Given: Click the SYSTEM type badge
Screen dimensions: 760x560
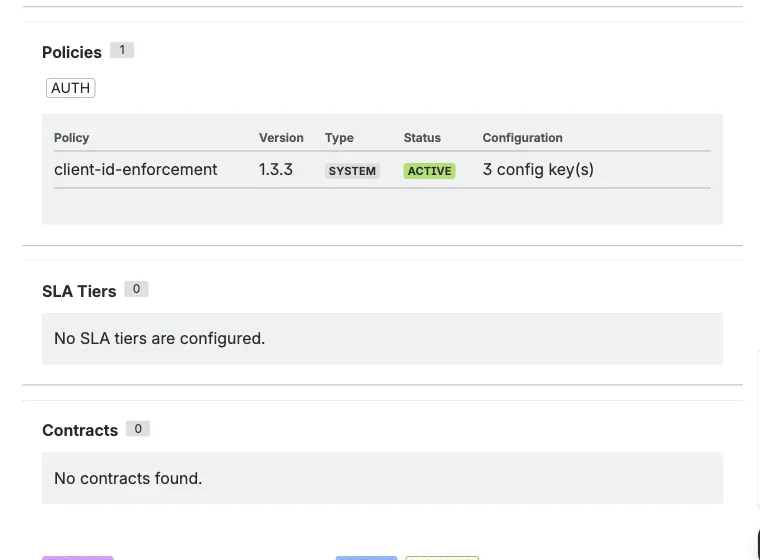Looking at the screenshot, I should coord(352,171).
